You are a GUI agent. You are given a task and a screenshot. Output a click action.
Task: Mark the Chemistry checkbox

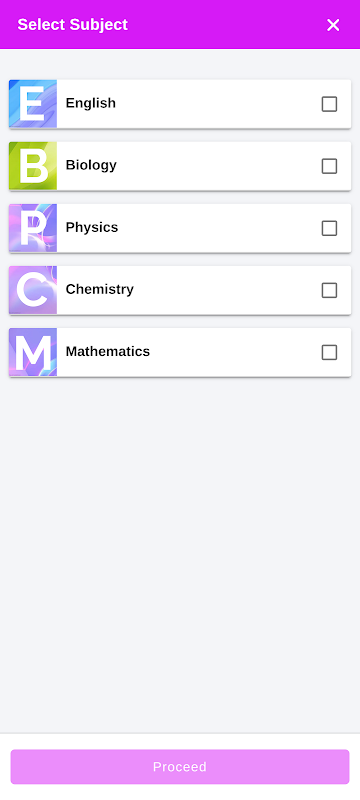(x=329, y=290)
